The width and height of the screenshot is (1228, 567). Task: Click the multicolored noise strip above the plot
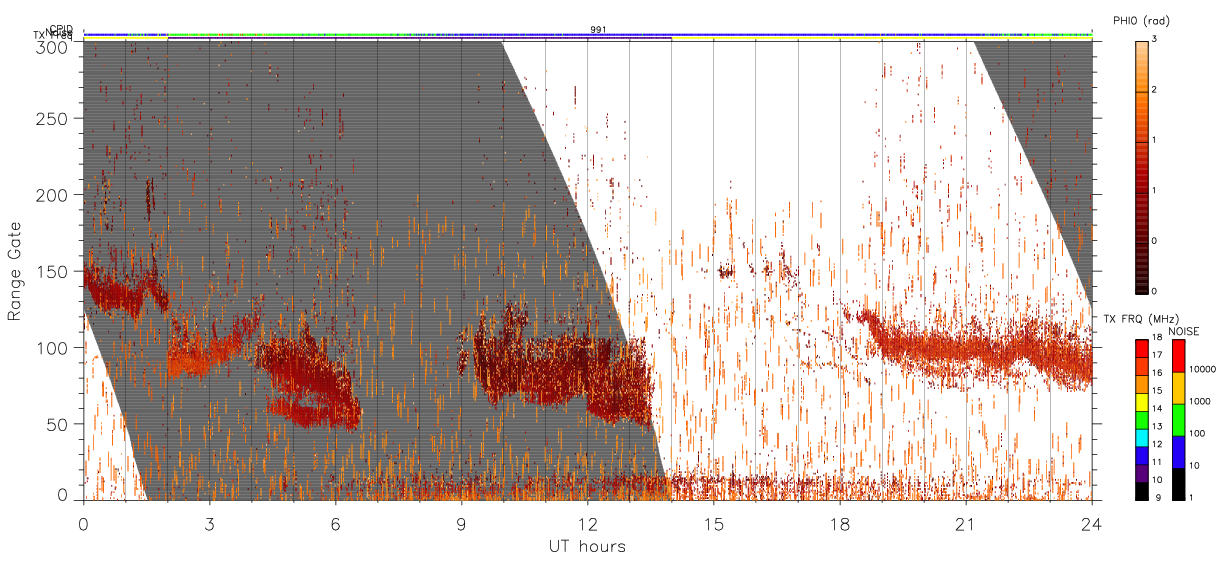588,34
